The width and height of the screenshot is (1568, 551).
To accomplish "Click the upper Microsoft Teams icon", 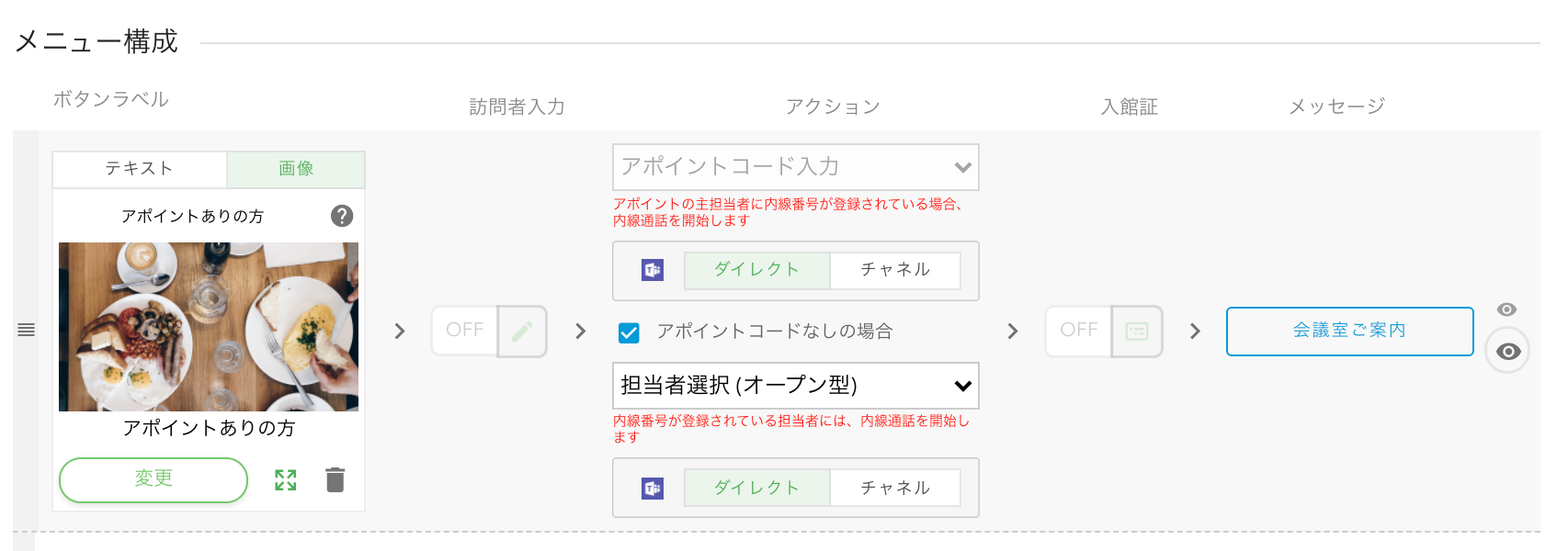I will (653, 270).
